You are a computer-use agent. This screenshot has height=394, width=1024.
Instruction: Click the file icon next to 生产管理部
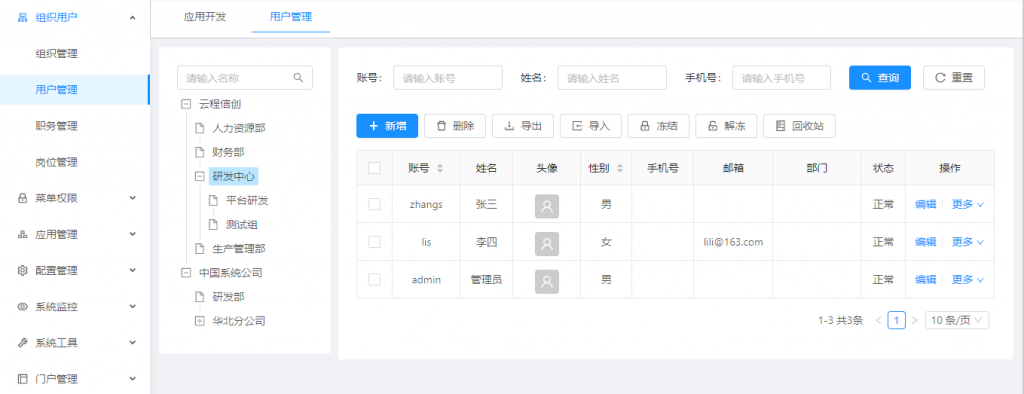coord(200,249)
